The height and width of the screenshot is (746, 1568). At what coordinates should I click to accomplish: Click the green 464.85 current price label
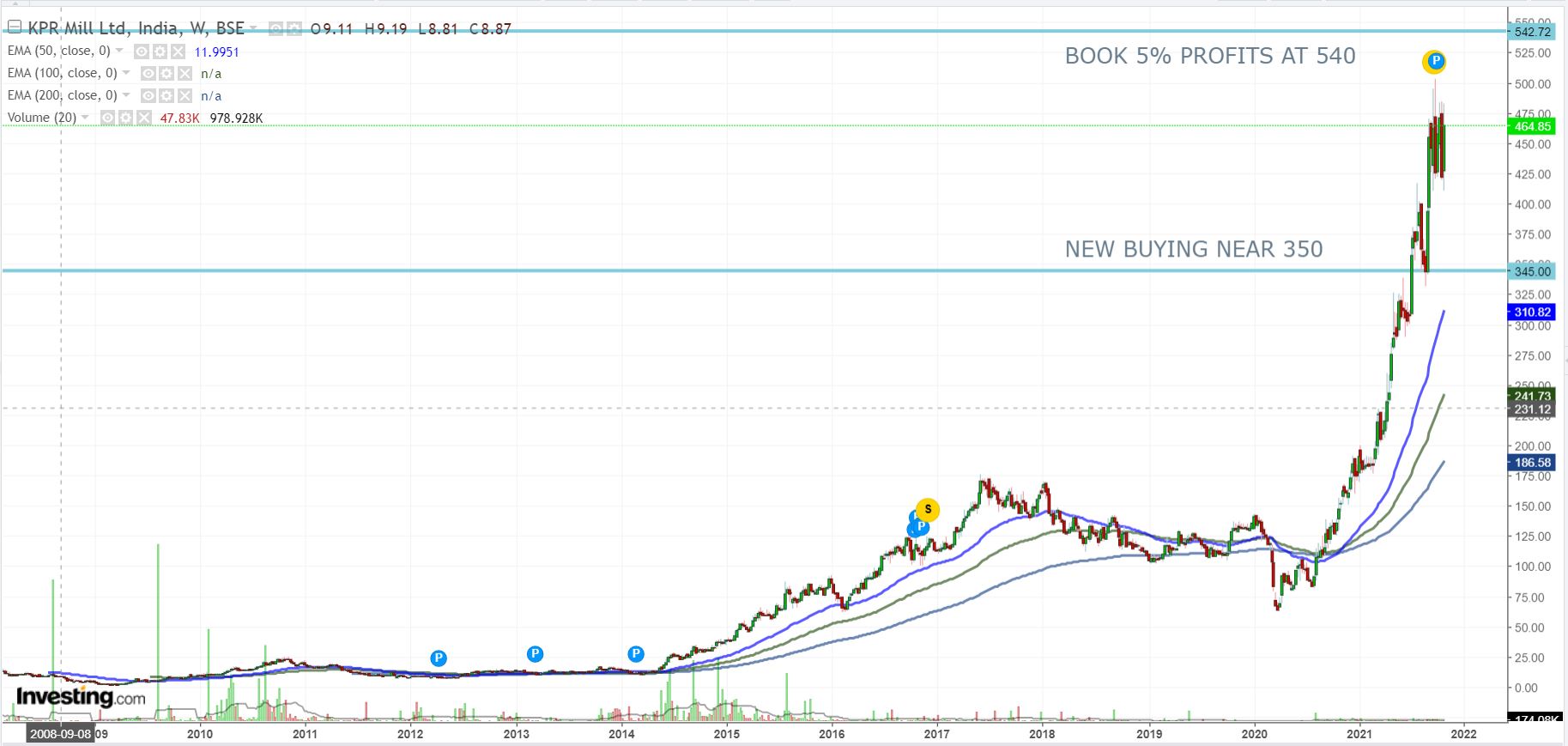(1533, 126)
